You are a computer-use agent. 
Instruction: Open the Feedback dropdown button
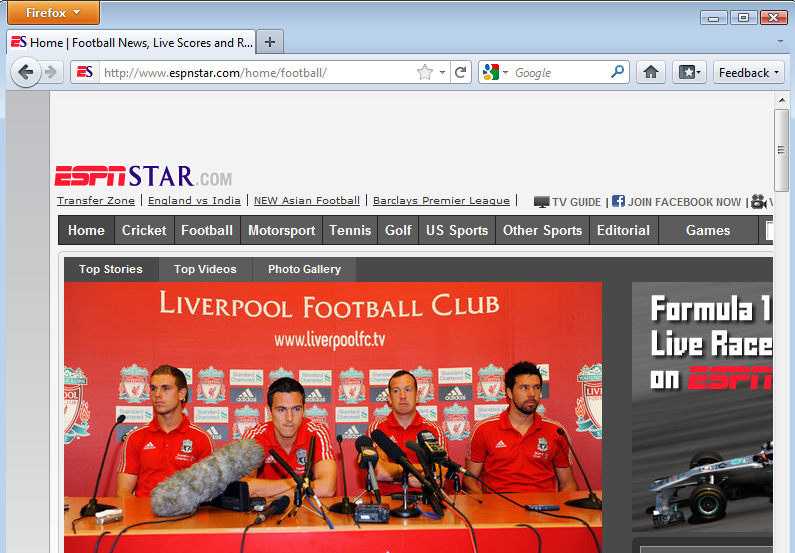click(748, 72)
